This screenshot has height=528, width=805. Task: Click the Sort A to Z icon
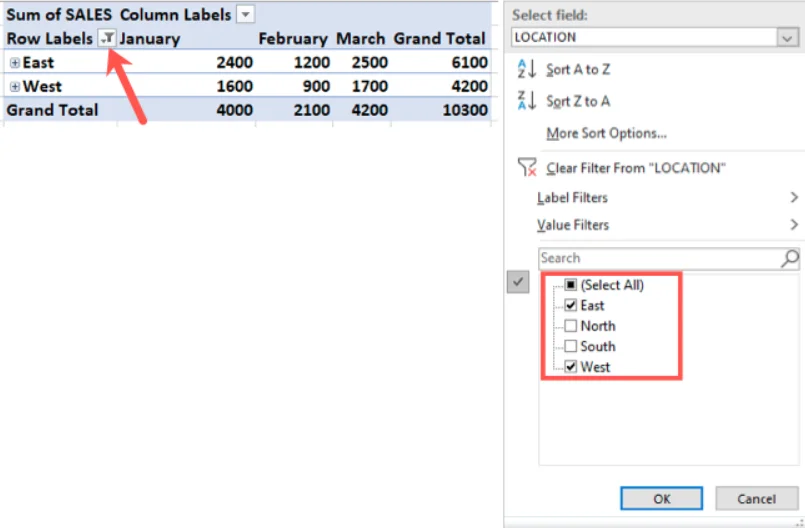(527, 69)
